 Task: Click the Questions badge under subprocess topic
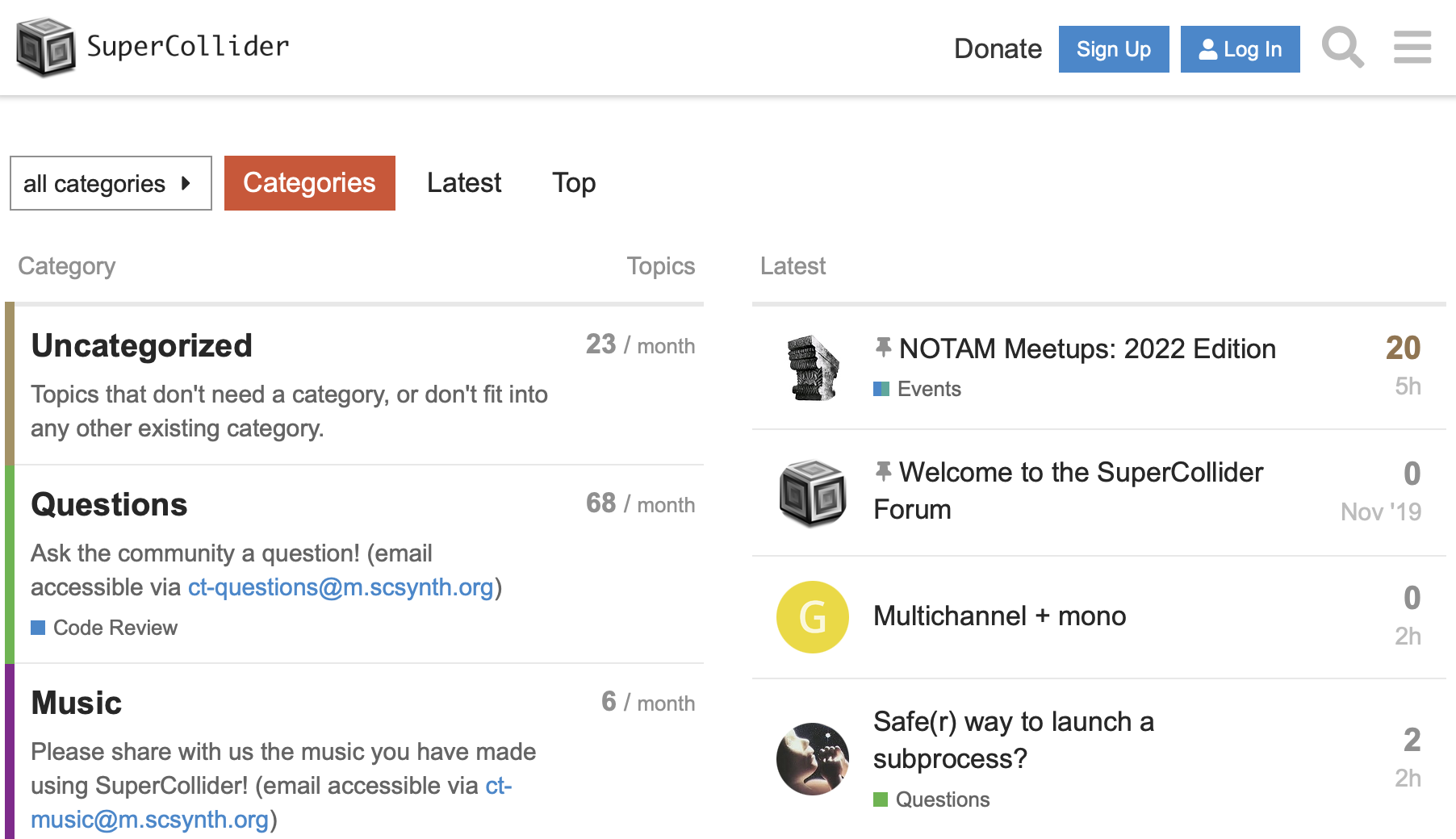932,799
